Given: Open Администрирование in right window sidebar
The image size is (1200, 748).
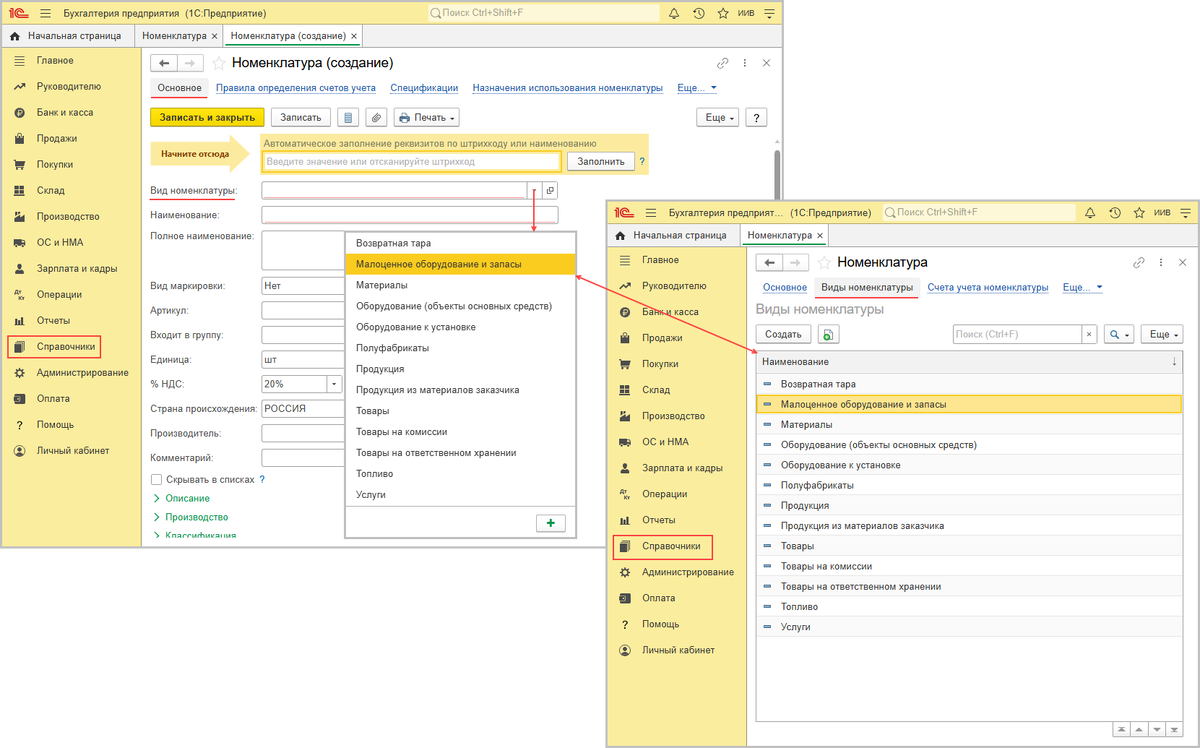Looking at the screenshot, I should [x=687, y=572].
